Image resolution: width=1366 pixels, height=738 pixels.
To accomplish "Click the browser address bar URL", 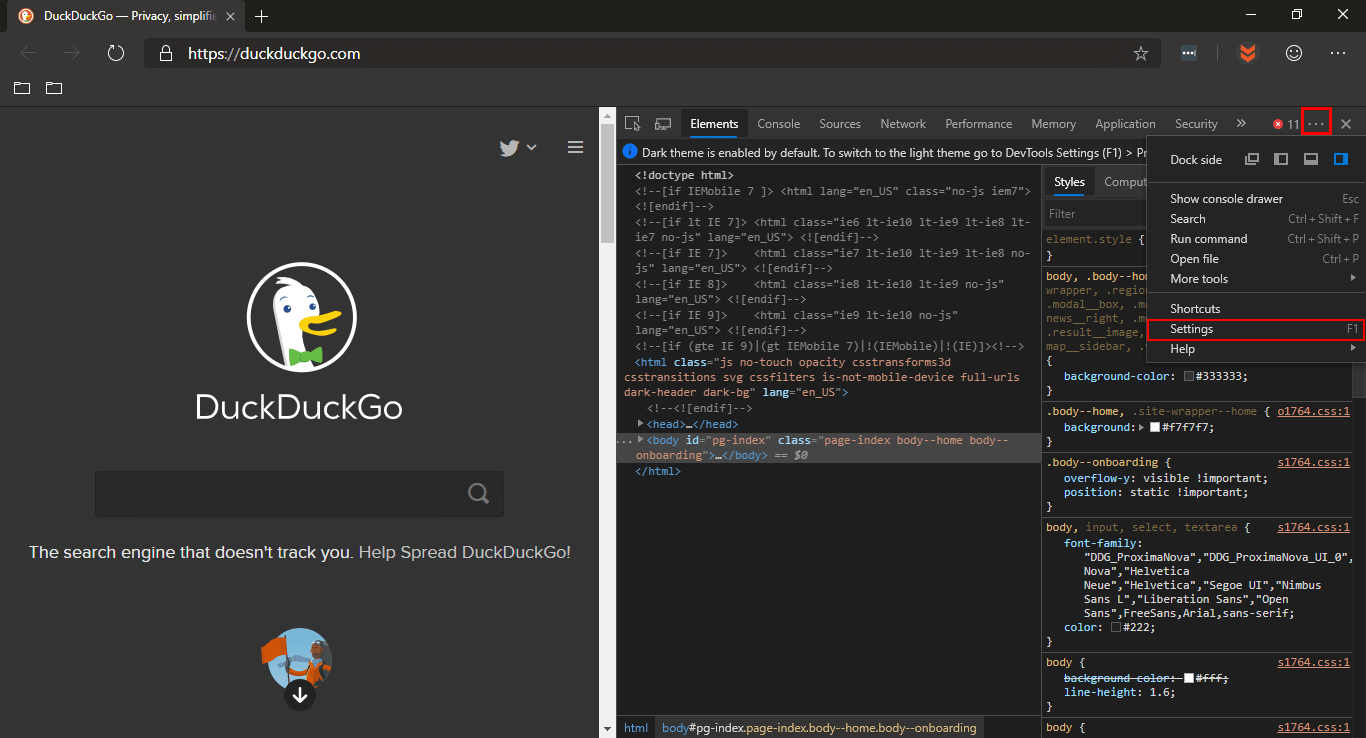I will point(274,54).
